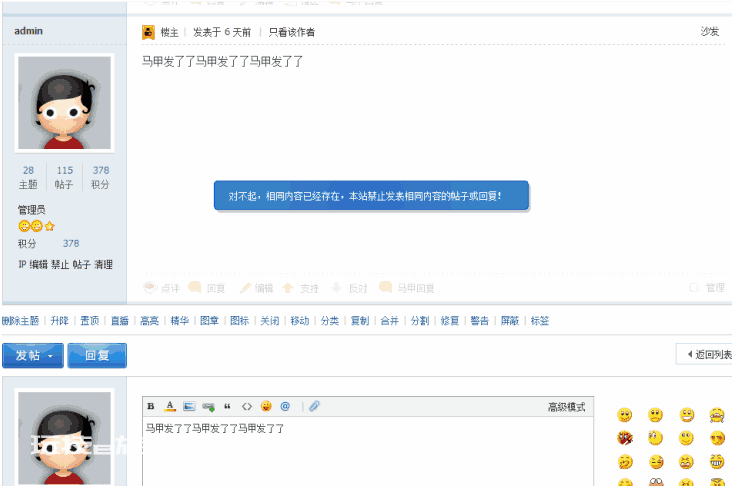Click the insert link icon in editor
This screenshot has width=732, height=486.
tap(208, 407)
